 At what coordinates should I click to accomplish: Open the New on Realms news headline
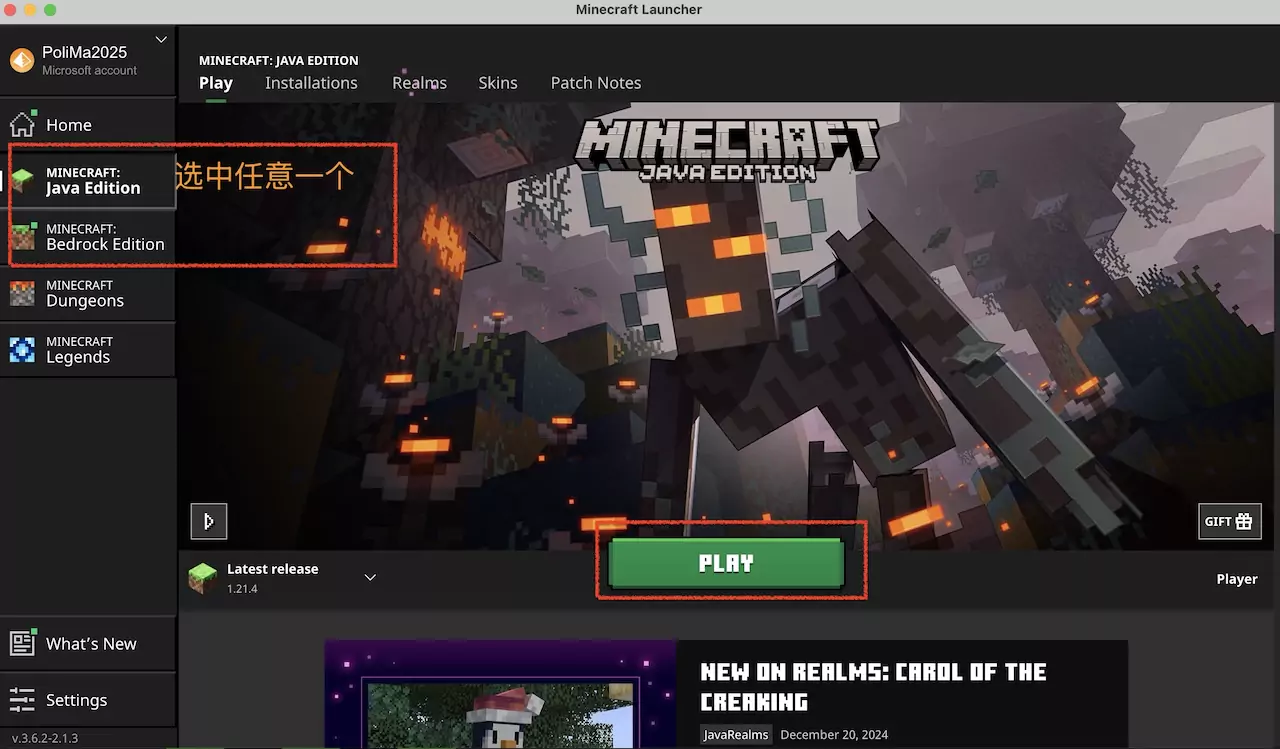(x=873, y=686)
